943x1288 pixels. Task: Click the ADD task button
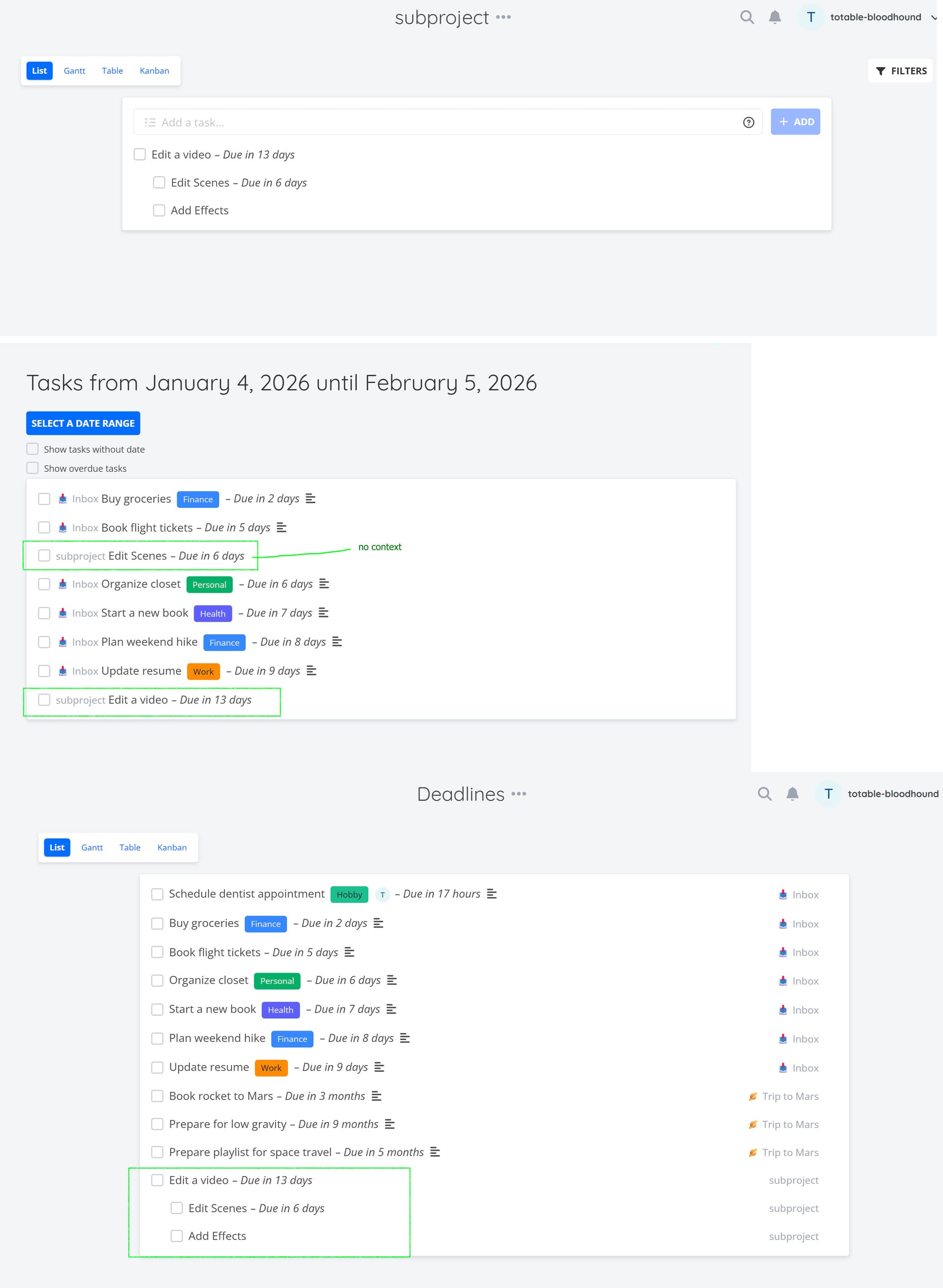point(795,122)
